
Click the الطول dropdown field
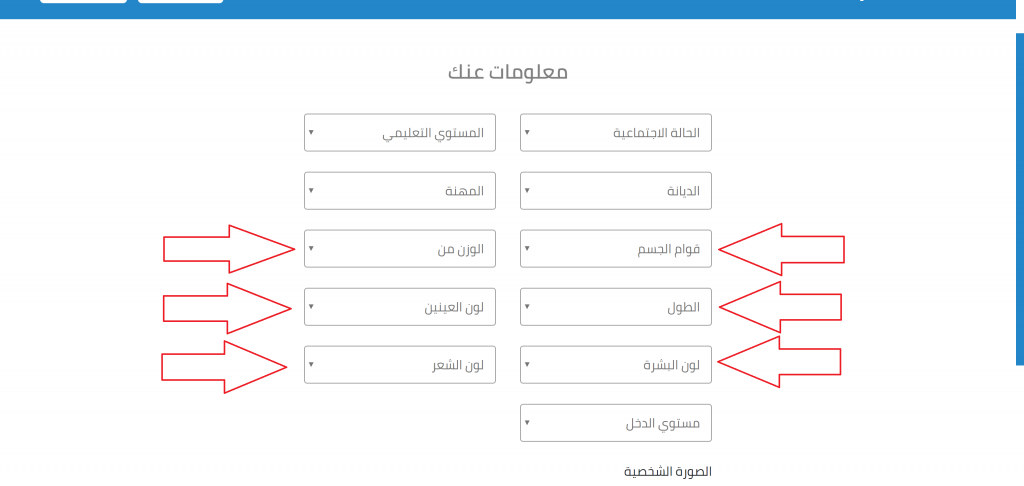point(615,306)
